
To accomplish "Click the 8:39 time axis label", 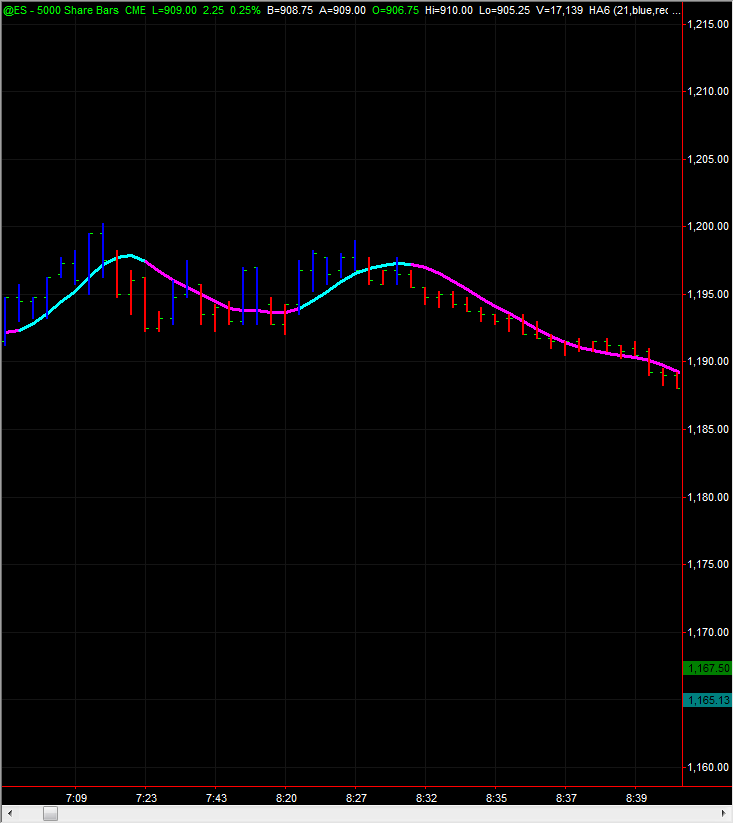I will coord(636,798).
